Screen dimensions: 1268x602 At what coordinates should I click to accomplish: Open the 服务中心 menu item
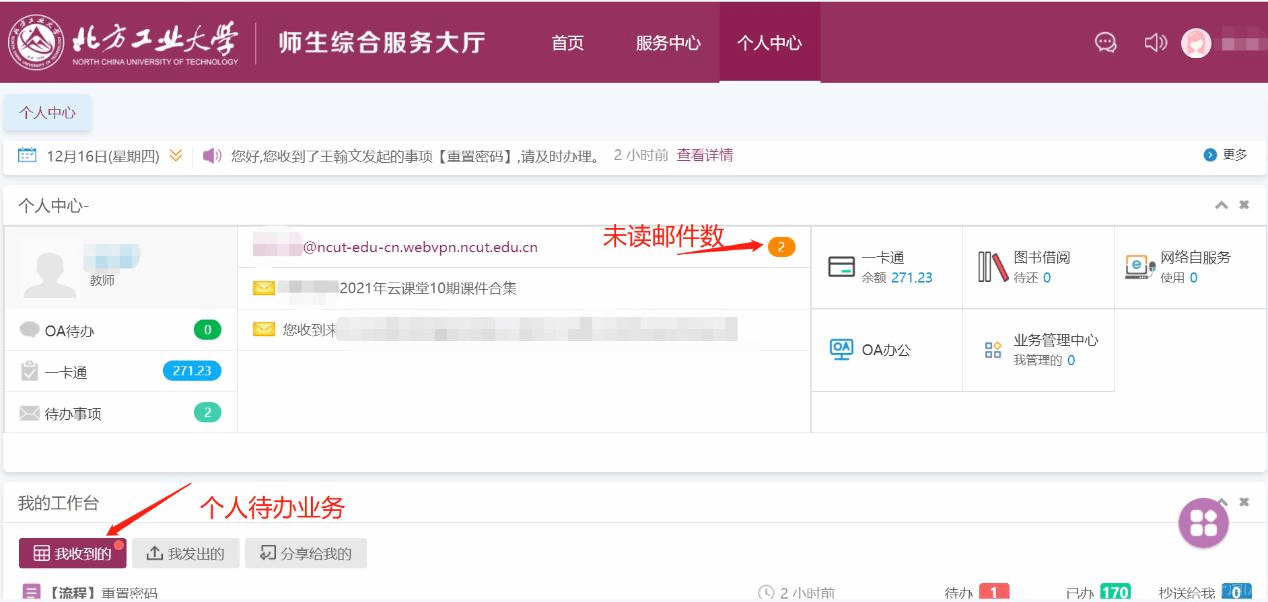tap(668, 43)
